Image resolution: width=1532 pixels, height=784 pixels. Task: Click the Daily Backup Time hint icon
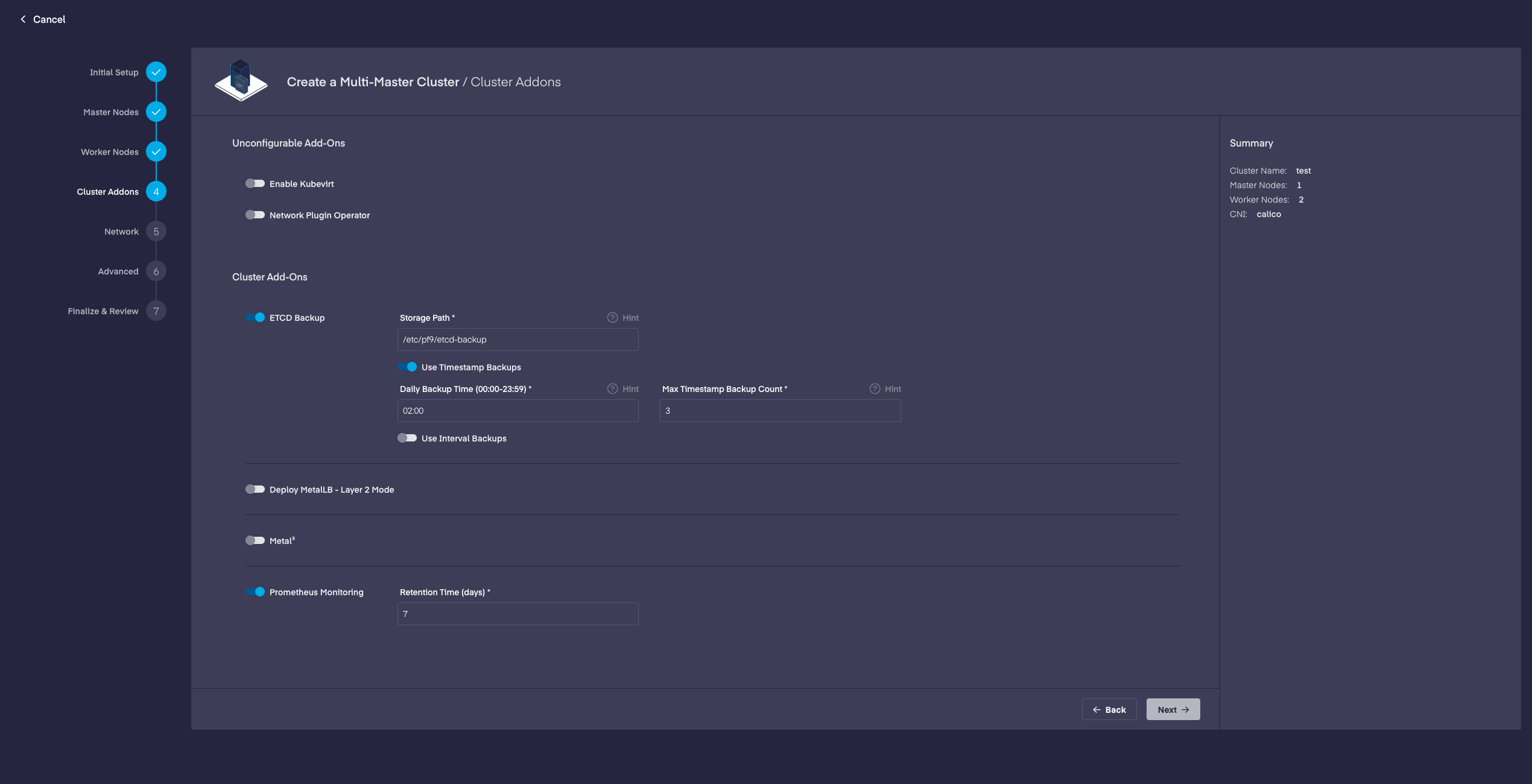pyautogui.click(x=612, y=389)
